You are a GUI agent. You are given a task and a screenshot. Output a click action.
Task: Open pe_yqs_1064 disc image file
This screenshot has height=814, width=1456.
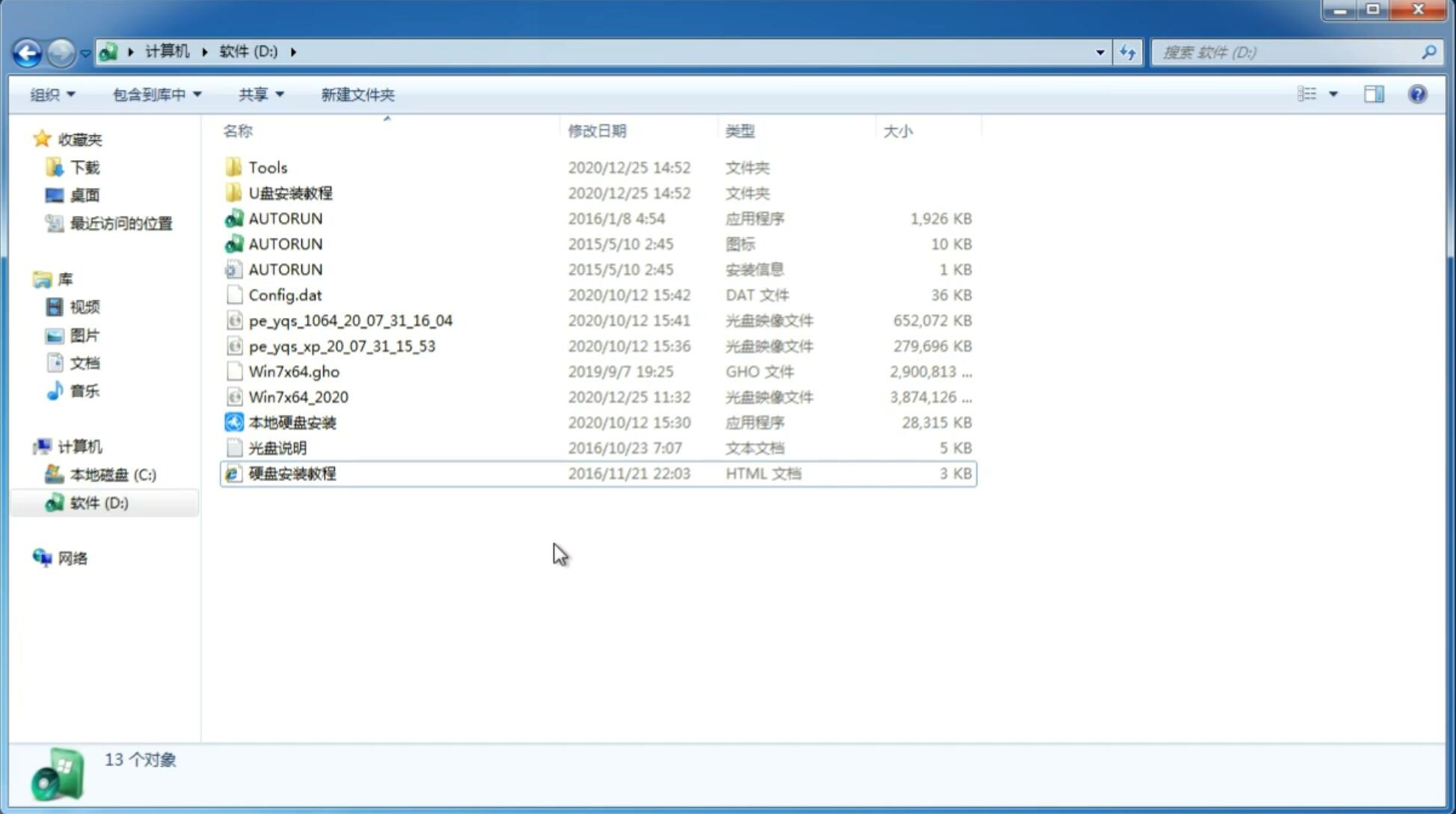point(350,320)
